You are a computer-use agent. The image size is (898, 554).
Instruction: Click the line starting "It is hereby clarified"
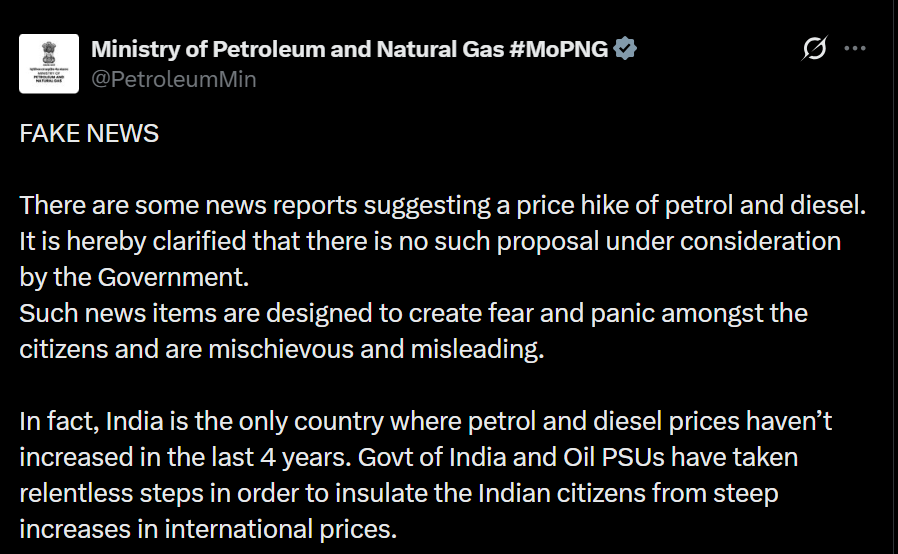(x=430, y=241)
